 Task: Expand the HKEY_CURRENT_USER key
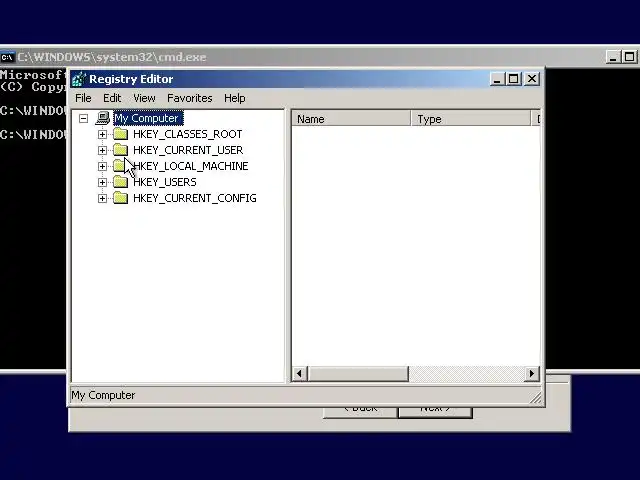[x=102, y=150]
